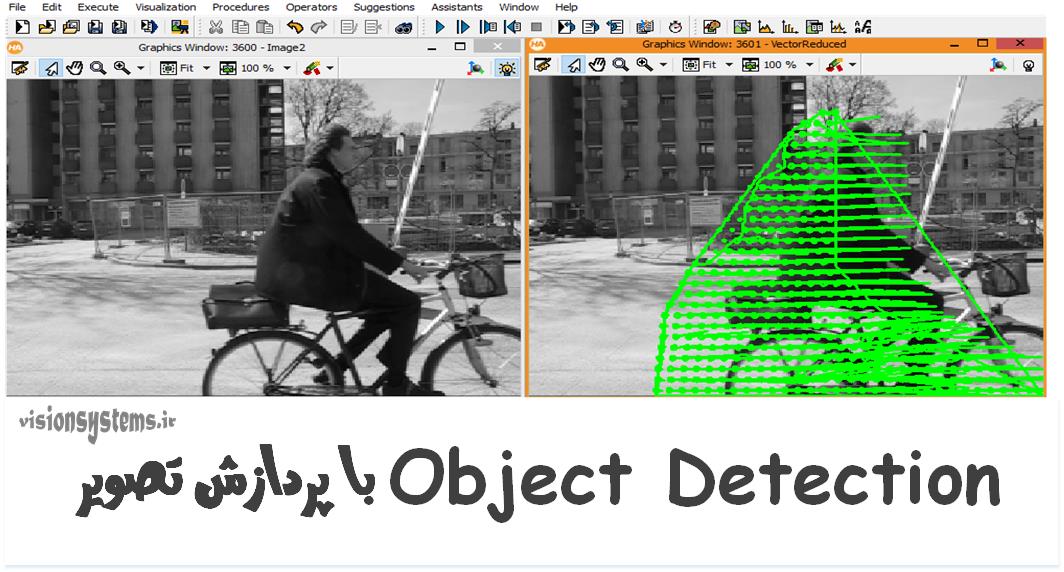Open the Suggestions menu
Image resolution: width=1064 pixels, height=572 pixels.
(384, 7)
